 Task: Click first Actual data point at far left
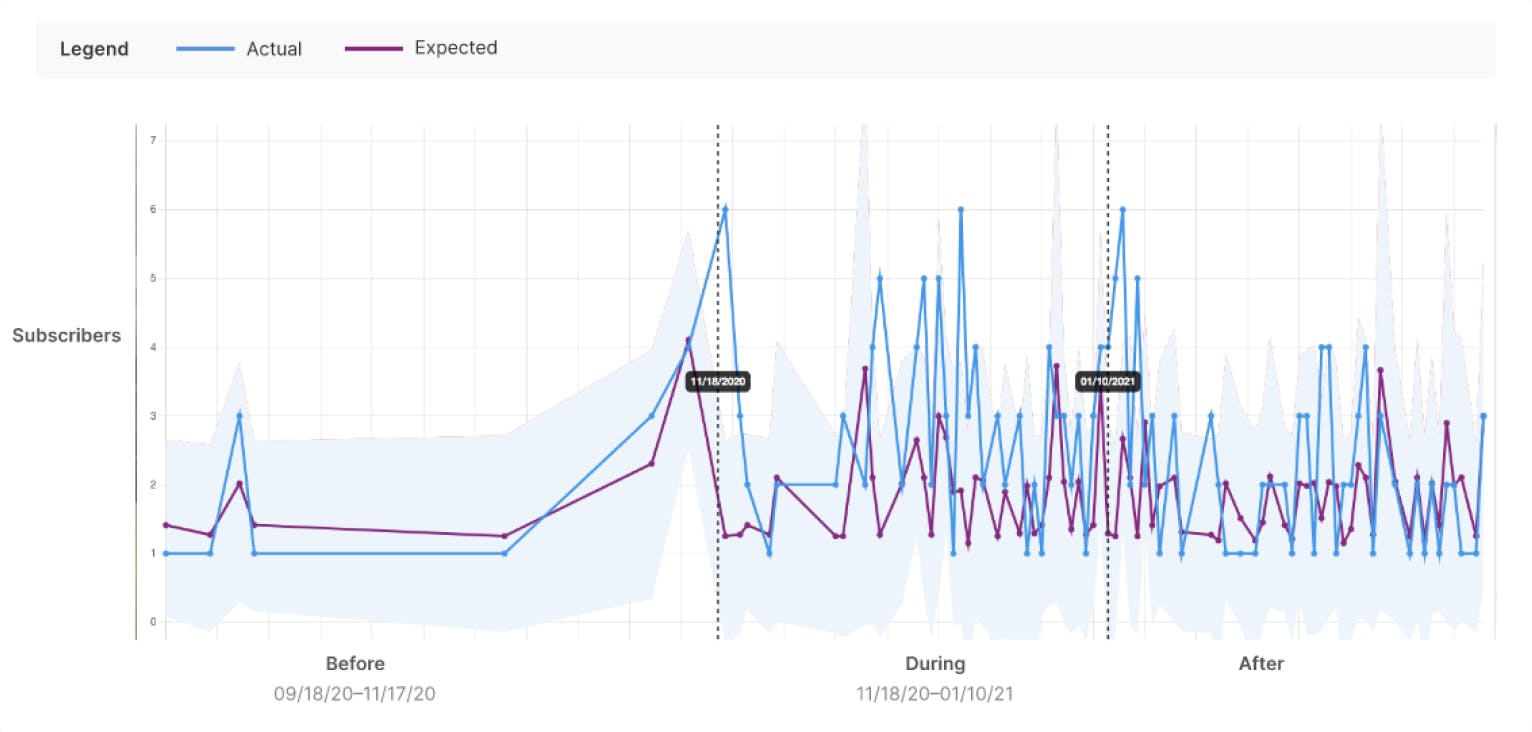(x=166, y=553)
